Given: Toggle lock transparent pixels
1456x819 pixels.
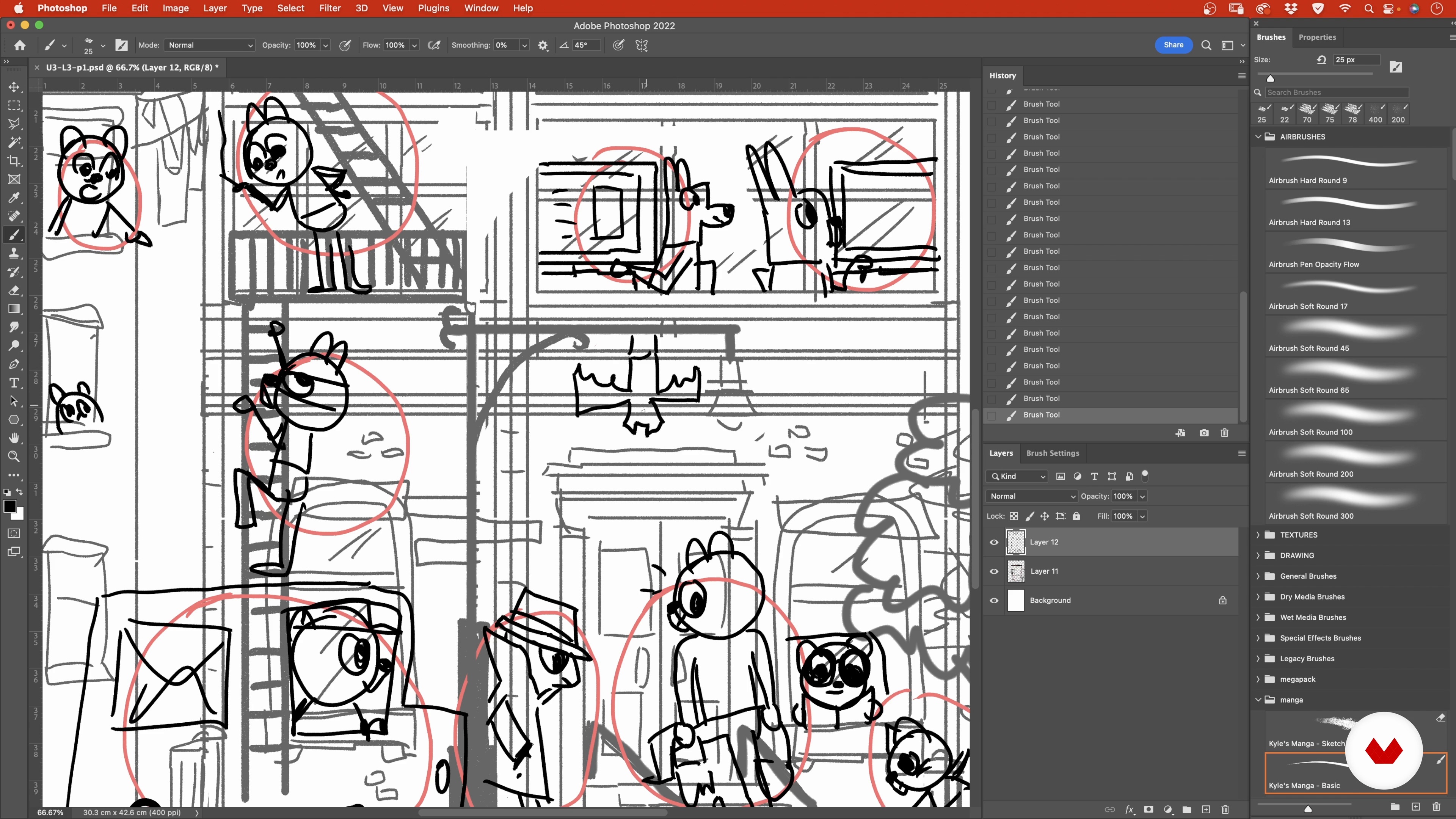Looking at the screenshot, I should (1014, 516).
